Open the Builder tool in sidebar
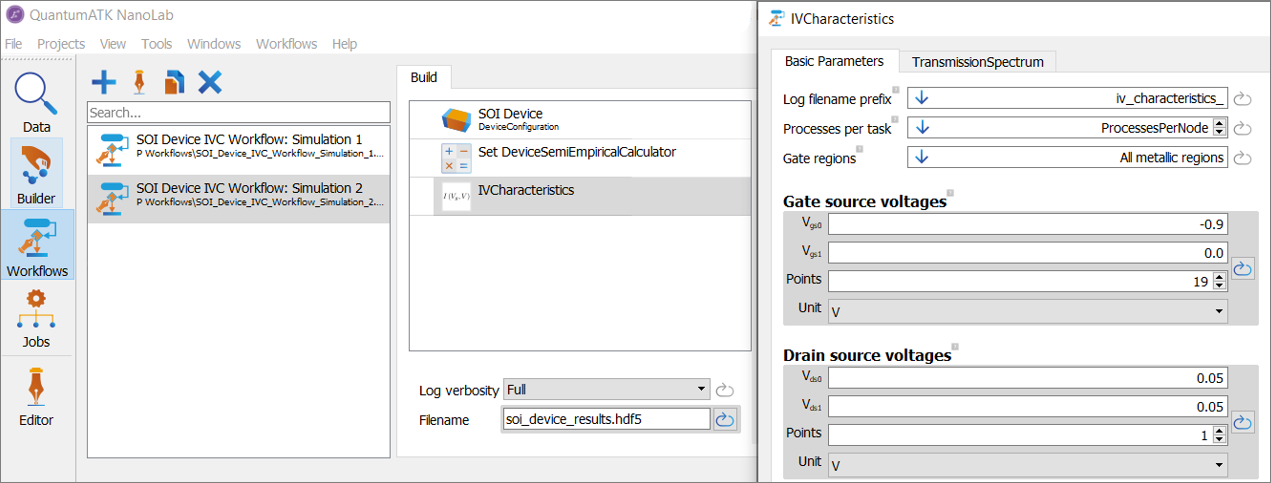 (x=36, y=173)
